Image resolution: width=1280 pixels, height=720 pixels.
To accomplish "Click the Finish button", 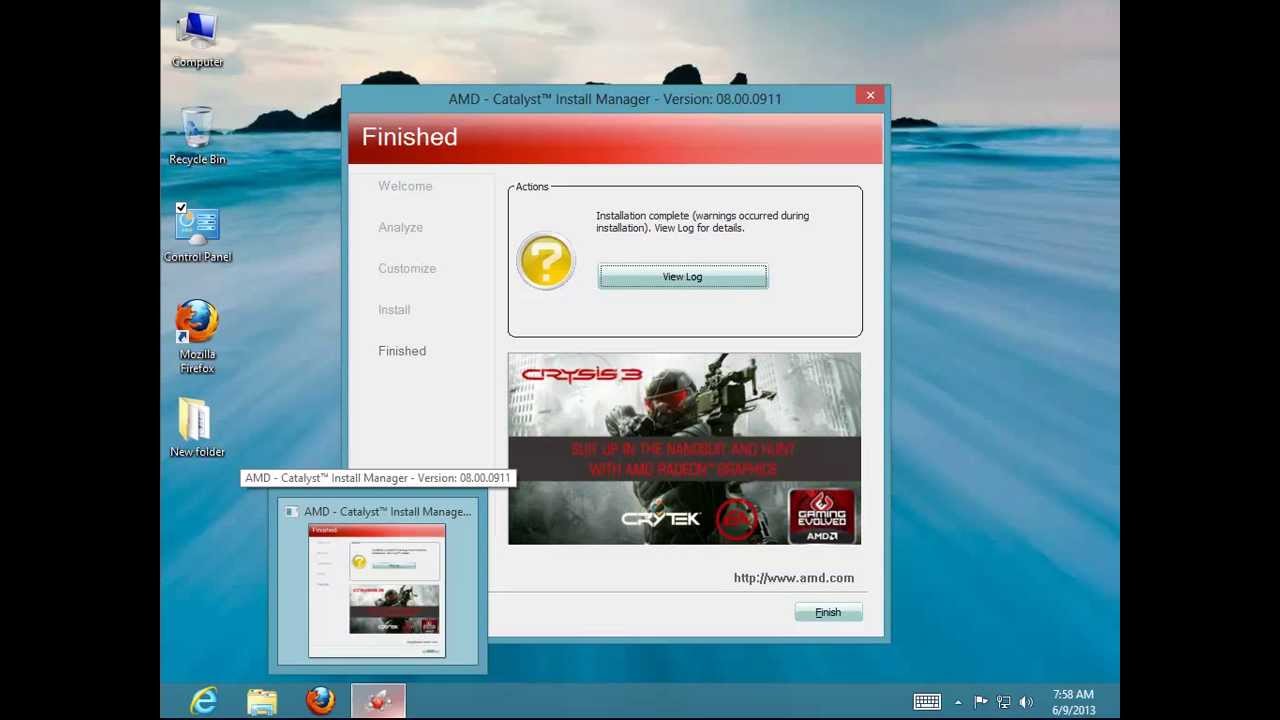I will point(828,612).
